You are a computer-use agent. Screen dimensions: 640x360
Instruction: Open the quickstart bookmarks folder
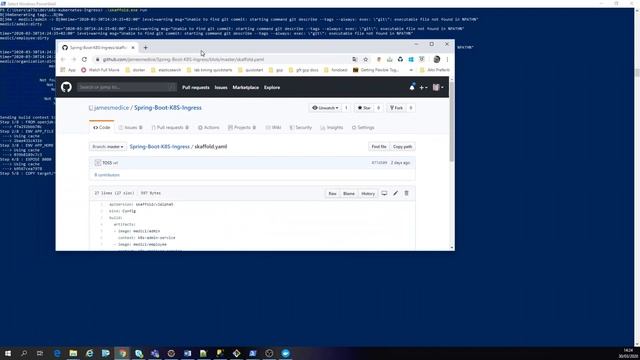pyautogui.click(x=251, y=70)
